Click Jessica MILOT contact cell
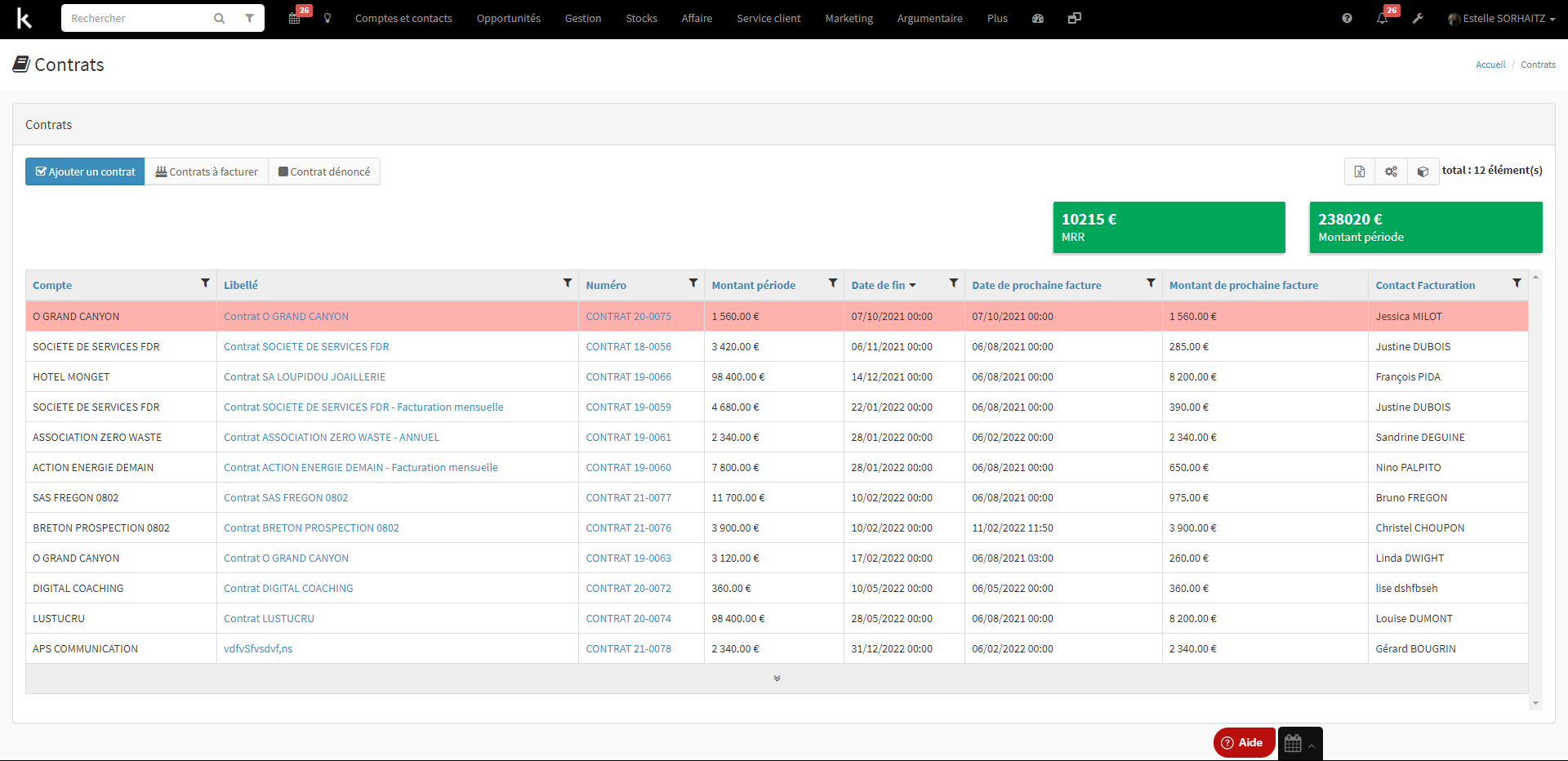This screenshot has height=761, width=1568. click(1448, 316)
